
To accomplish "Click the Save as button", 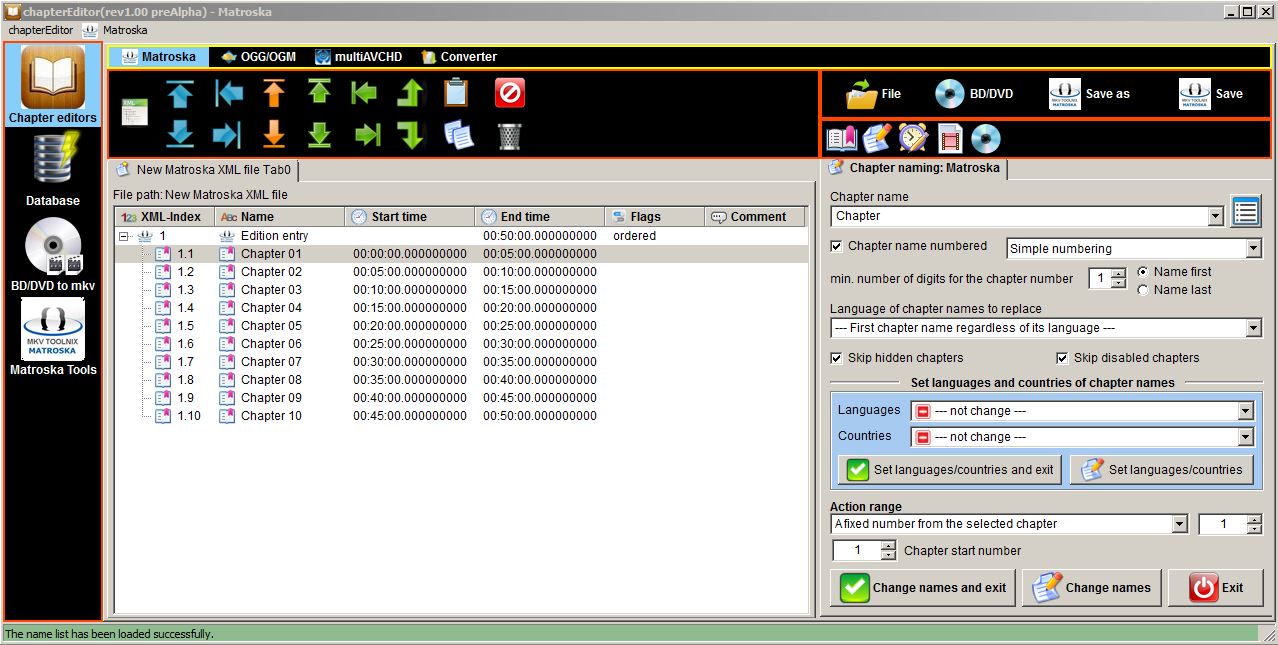I will coord(1090,94).
